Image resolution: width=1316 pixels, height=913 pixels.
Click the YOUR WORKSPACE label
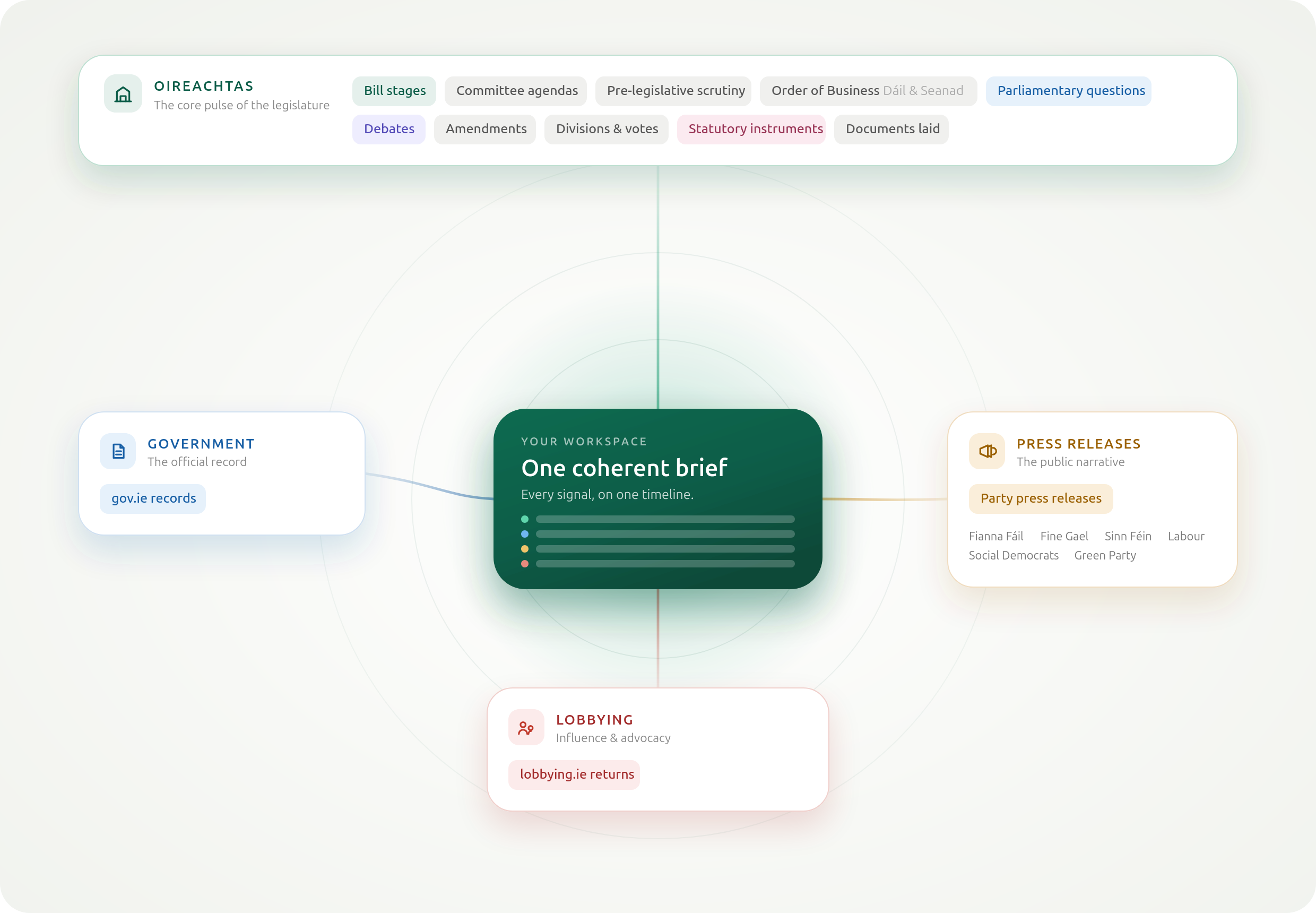(x=584, y=442)
